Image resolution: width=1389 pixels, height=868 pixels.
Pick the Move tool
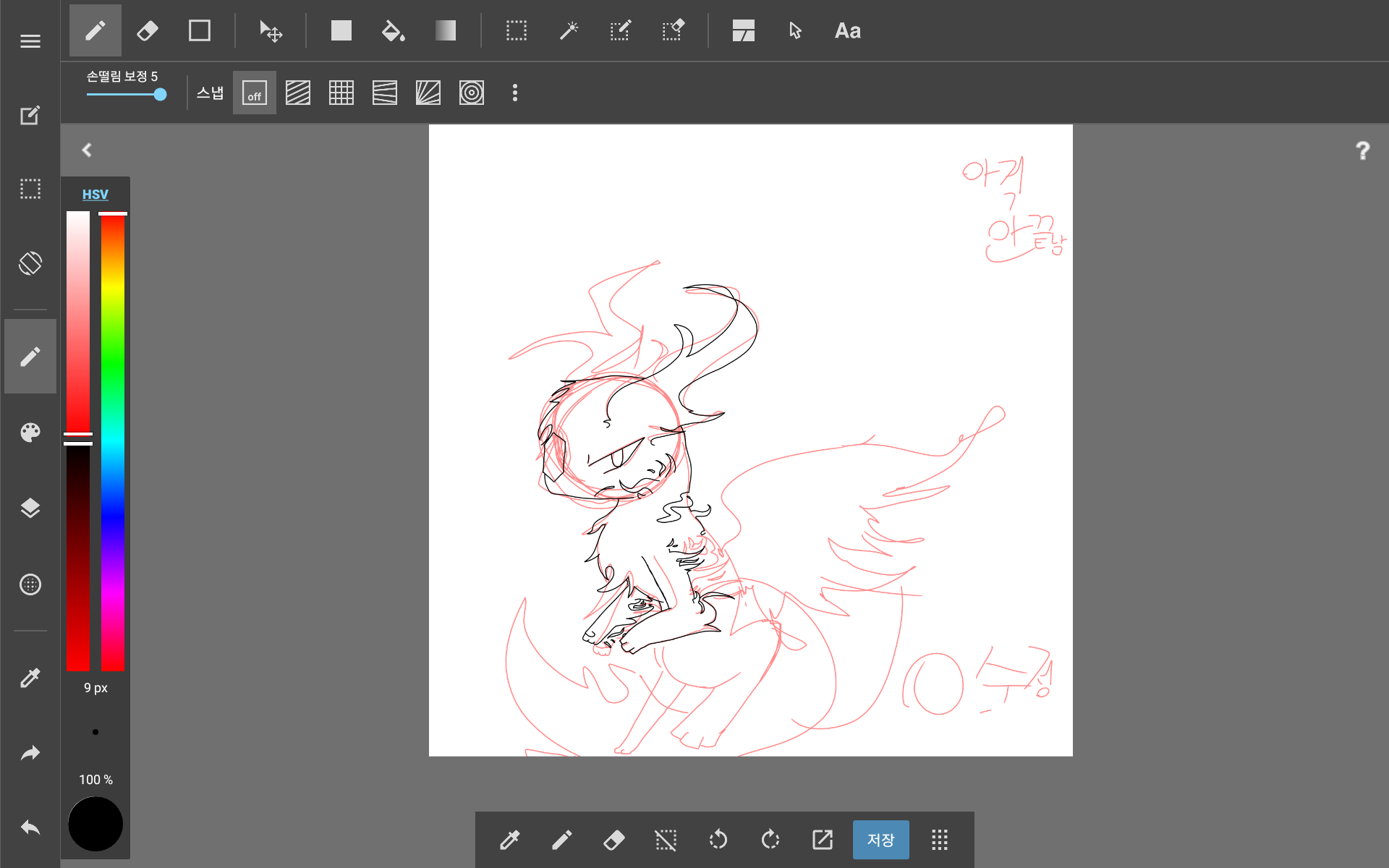point(271,31)
